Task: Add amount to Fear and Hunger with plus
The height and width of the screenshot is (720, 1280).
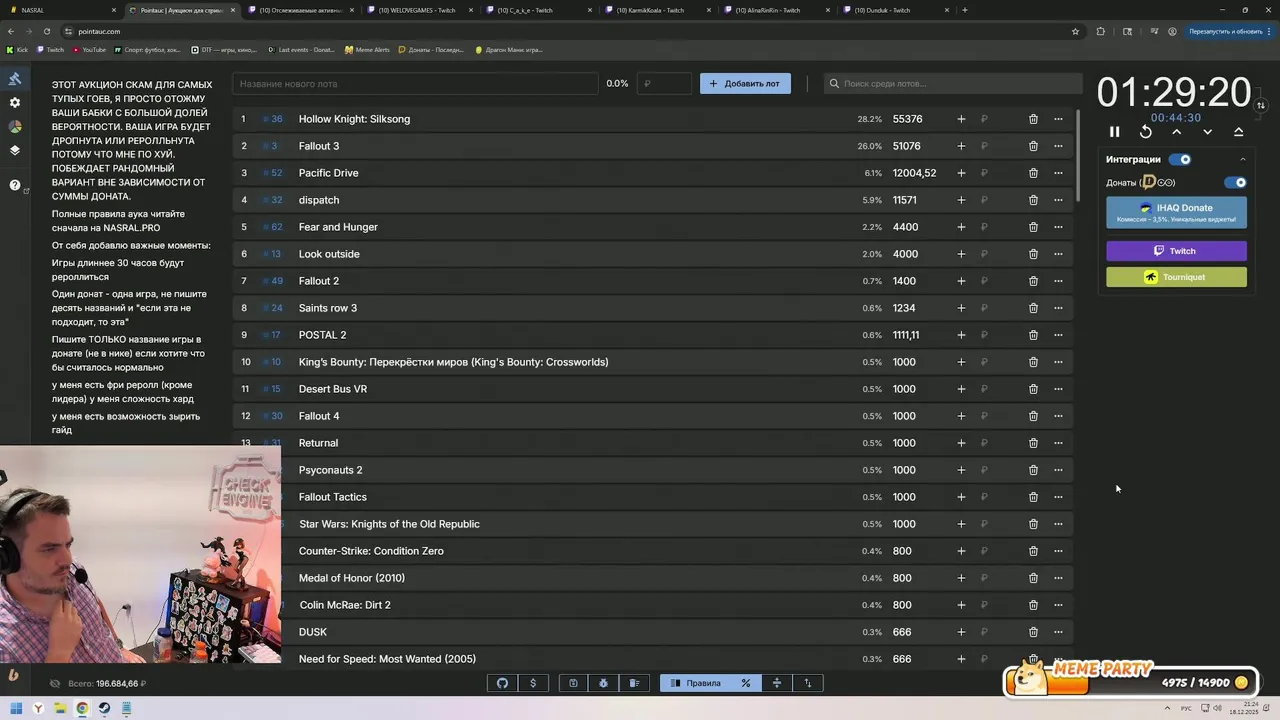Action: 961,227
